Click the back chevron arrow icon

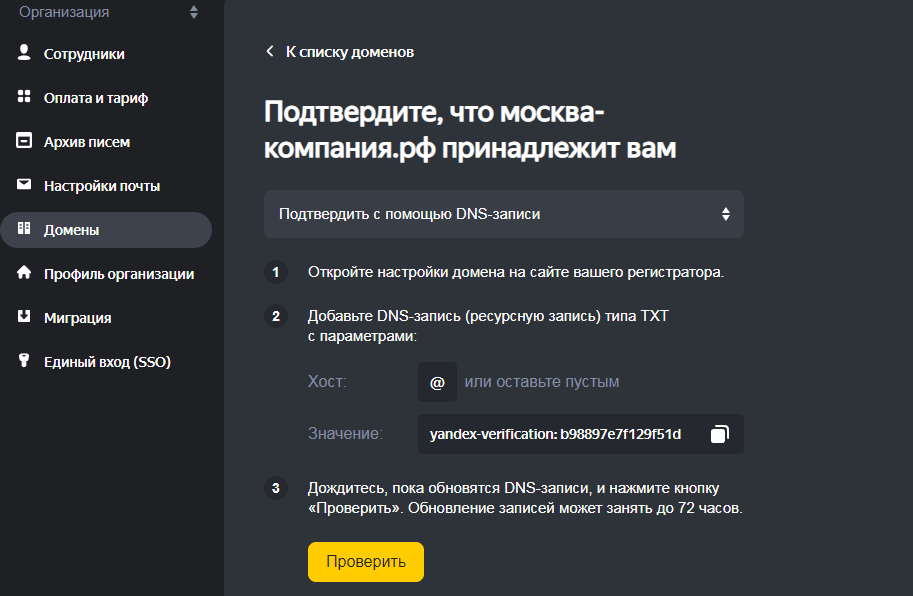click(x=270, y=52)
